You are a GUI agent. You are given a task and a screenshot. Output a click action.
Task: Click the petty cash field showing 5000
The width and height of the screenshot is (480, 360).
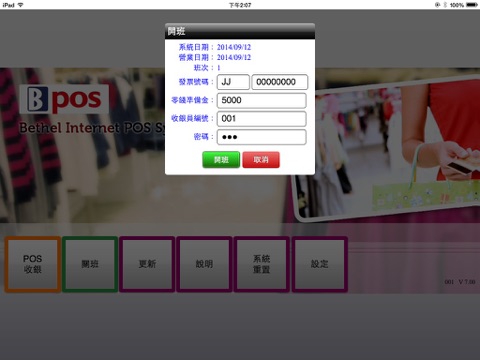[262, 100]
